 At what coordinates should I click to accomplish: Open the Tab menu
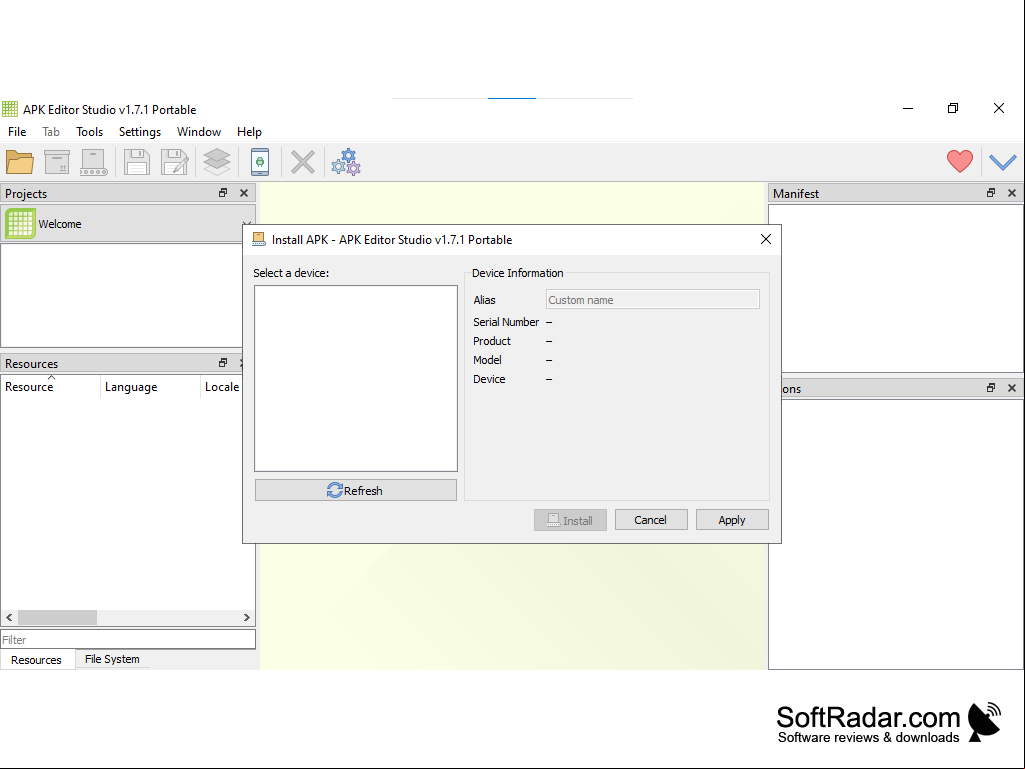51,131
